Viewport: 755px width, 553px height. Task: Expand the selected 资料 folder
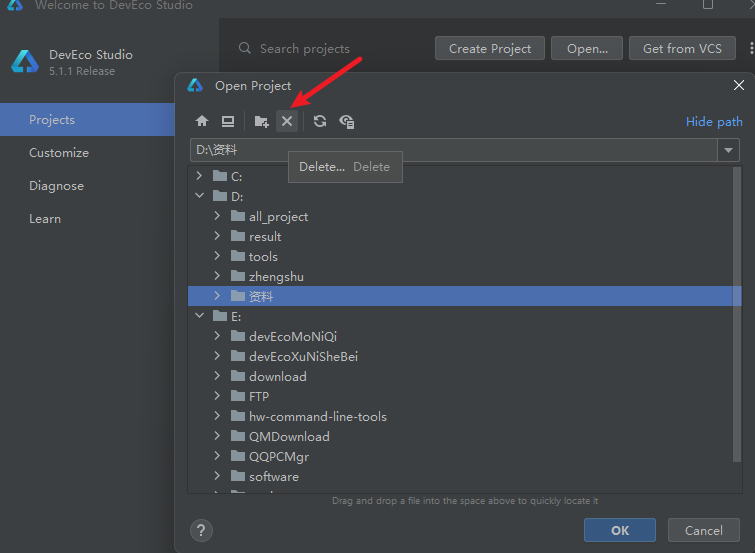coord(217,296)
